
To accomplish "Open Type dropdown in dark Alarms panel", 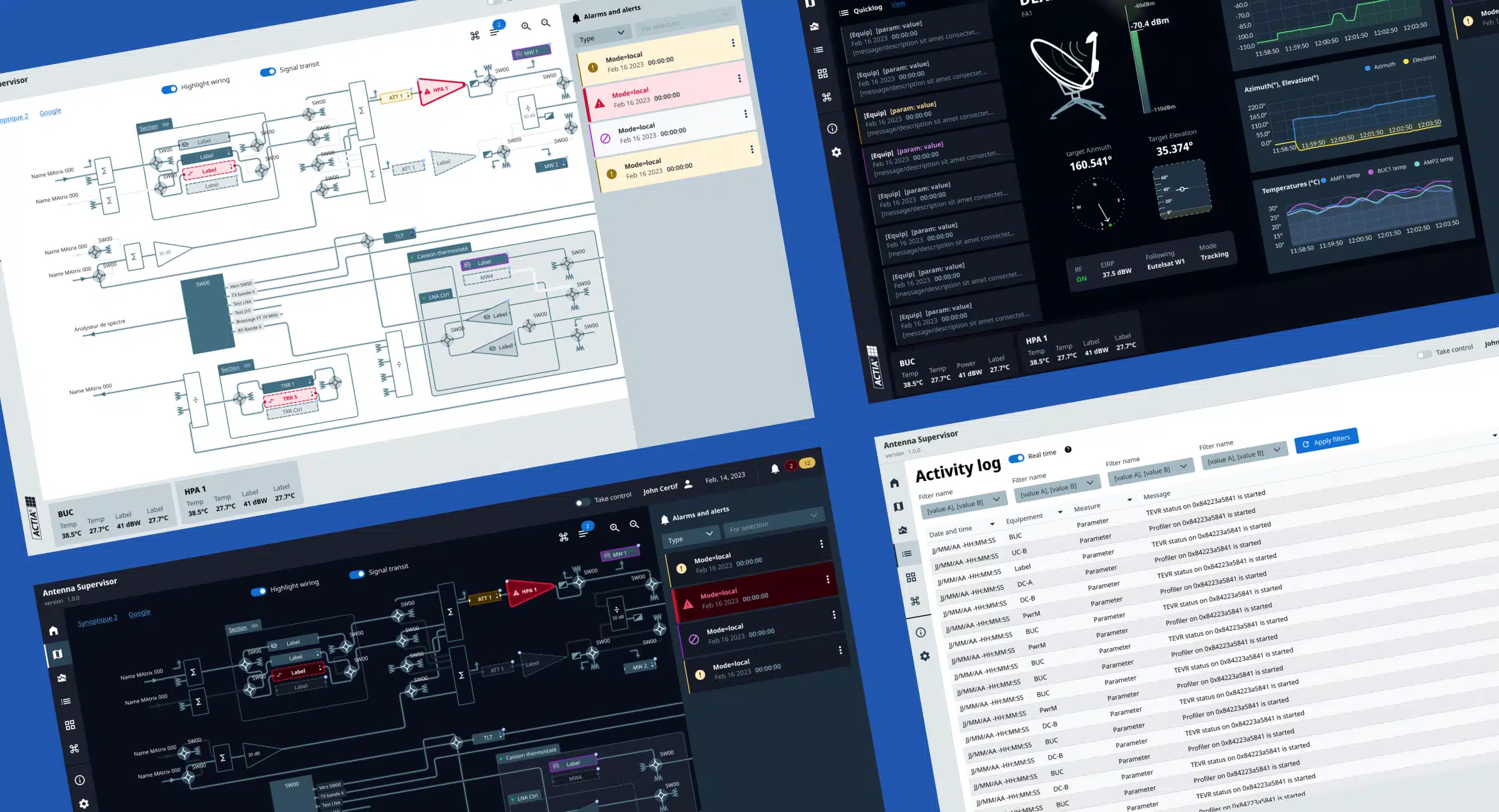I will coord(690,537).
